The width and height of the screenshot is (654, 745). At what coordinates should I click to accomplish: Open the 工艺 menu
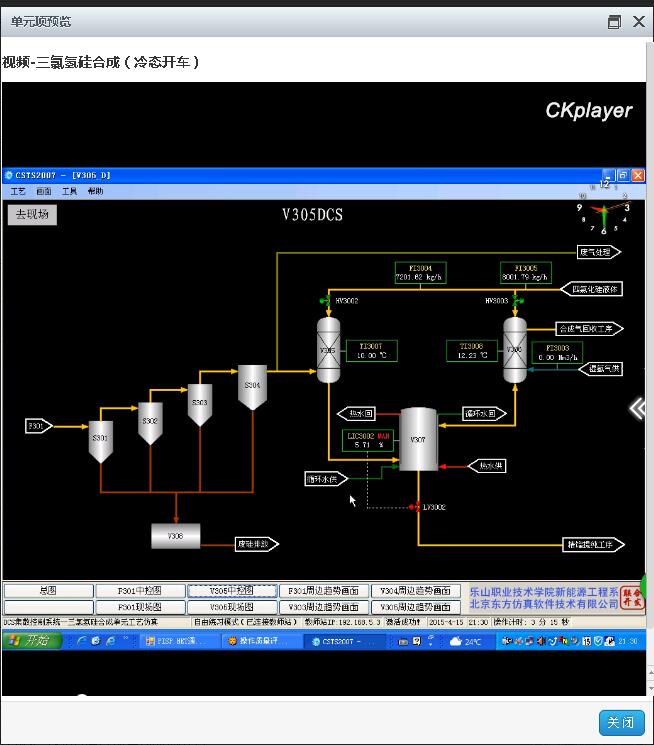click(18, 191)
